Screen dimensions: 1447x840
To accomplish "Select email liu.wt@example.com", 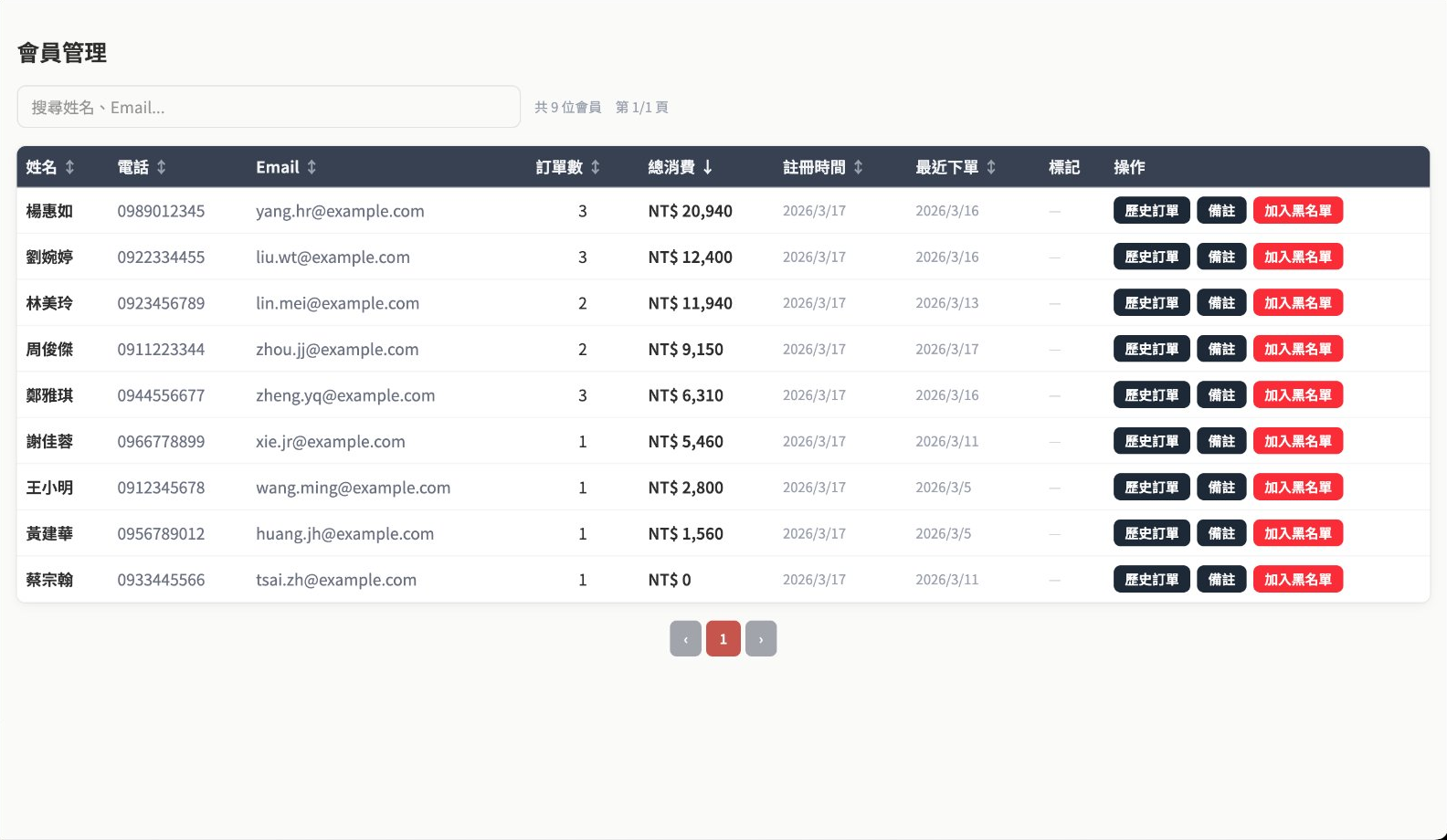I will 333,257.
